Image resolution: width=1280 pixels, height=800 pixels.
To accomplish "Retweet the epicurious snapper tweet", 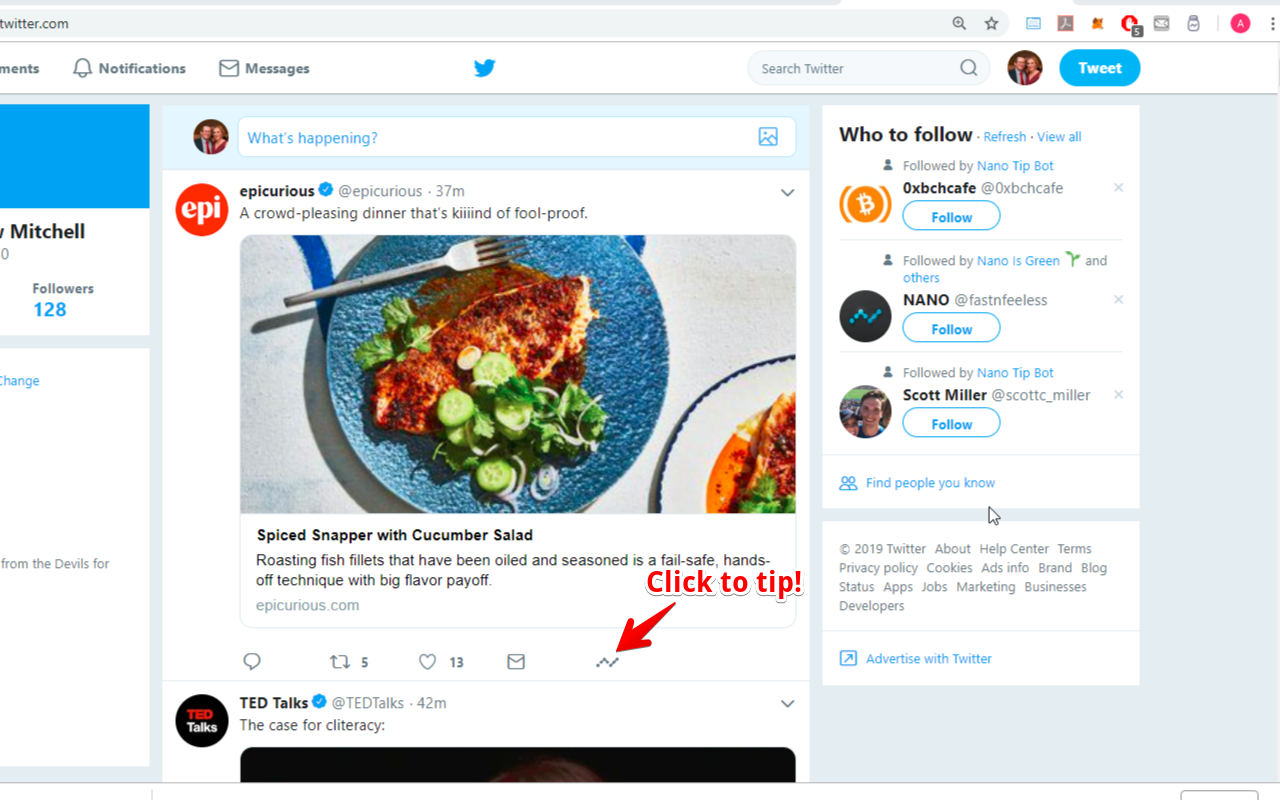I will pyautogui.click(x=341, y=662).
